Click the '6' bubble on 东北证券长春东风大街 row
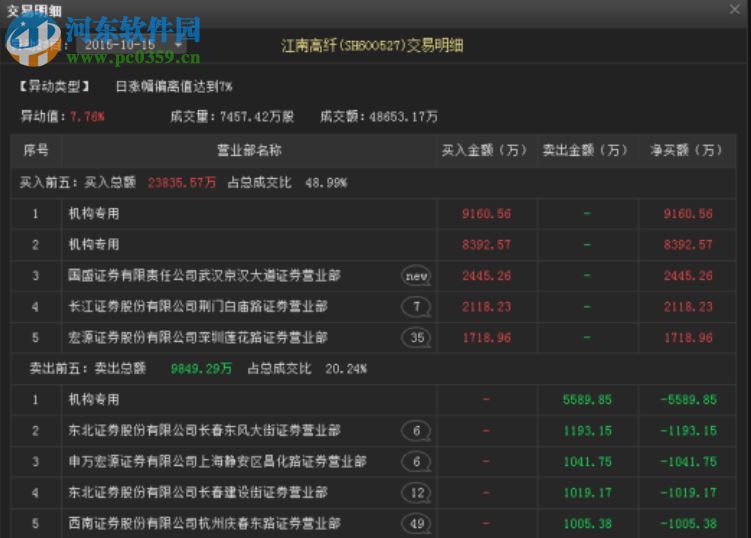Screen dimensions: 751x538 pyautogui.click(x=416, y=431)
